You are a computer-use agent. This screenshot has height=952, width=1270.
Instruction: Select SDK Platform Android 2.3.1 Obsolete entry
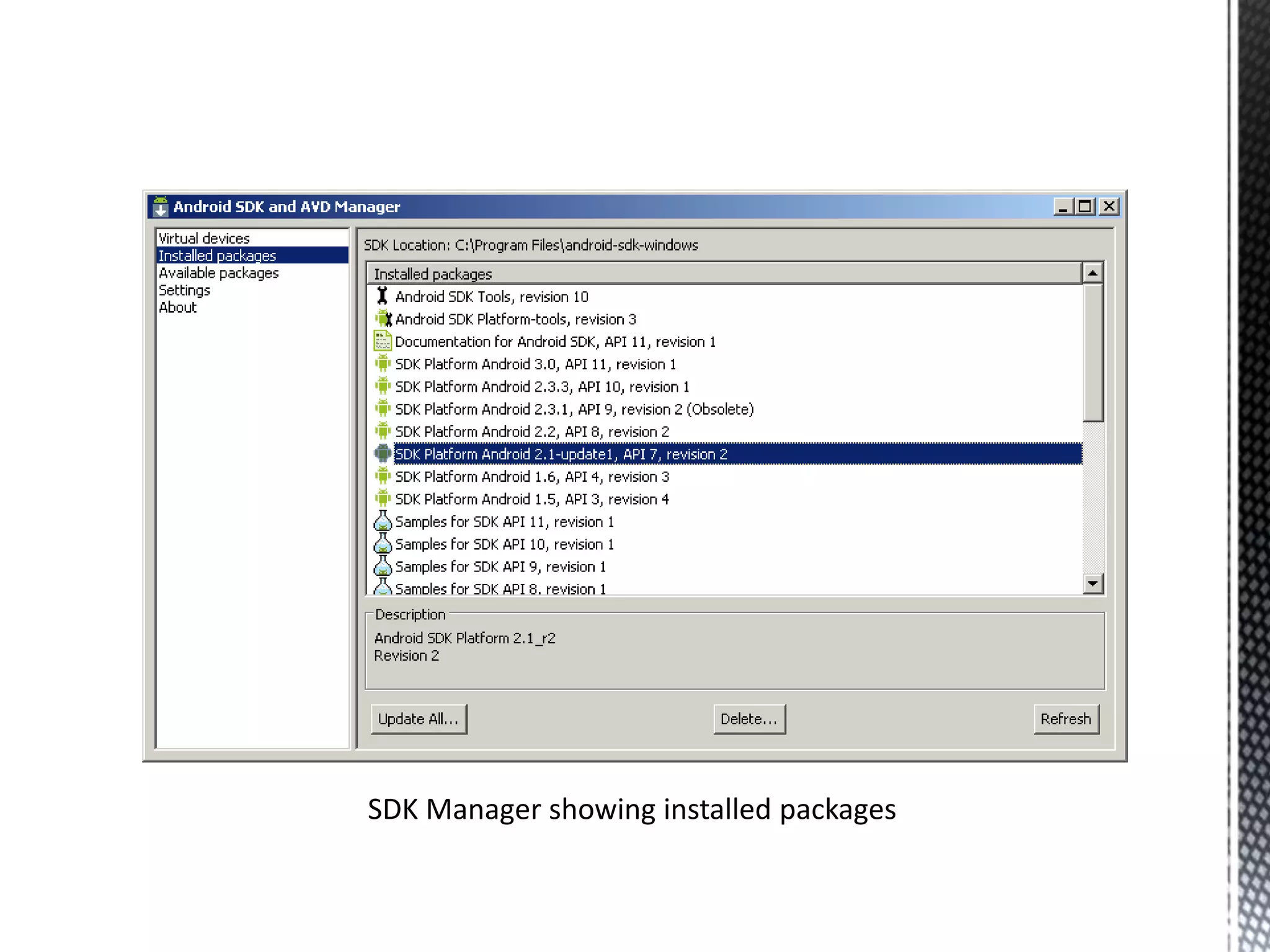click(x=574, y=409)
